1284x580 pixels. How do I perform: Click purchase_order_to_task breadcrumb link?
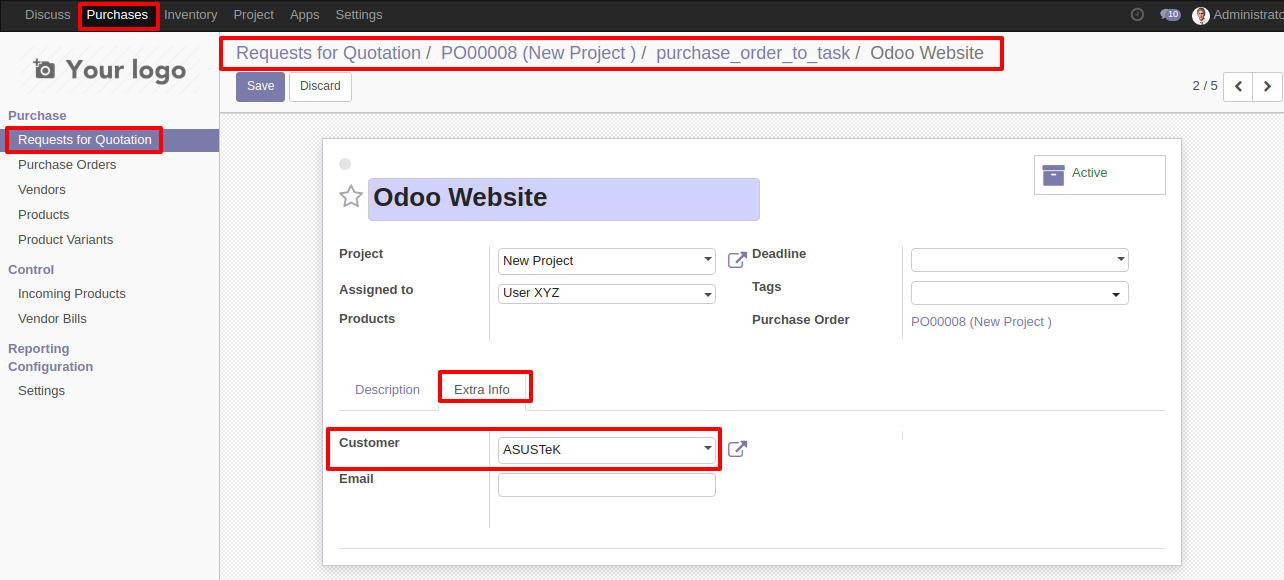coord(753,53)
